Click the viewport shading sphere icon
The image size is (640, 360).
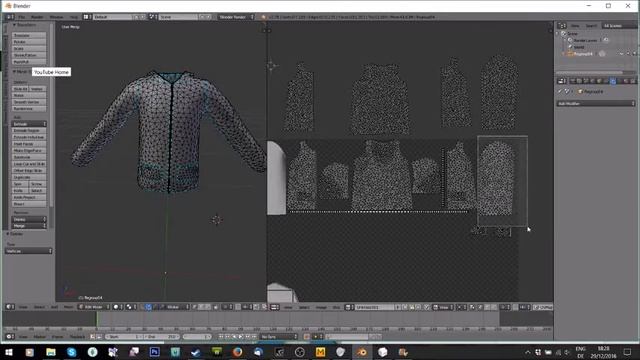(117, 307)
